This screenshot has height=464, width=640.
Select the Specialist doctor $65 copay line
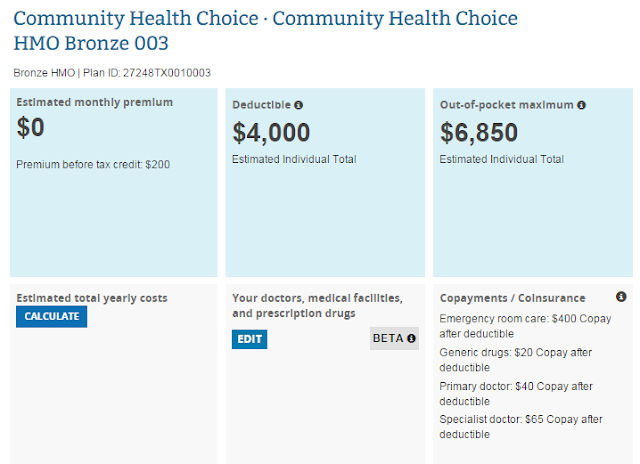pos(521,427)
